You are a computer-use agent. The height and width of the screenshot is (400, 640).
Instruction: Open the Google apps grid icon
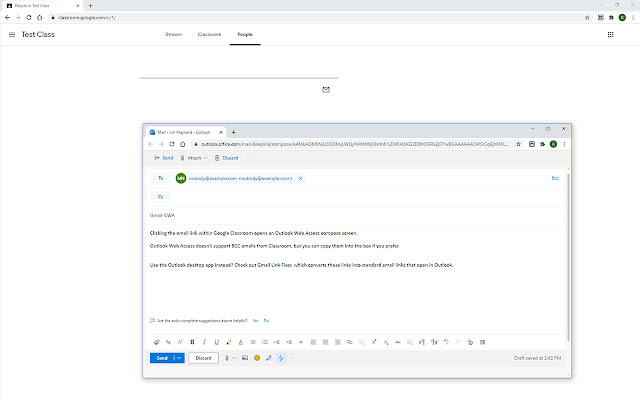[x=610, y=34]
